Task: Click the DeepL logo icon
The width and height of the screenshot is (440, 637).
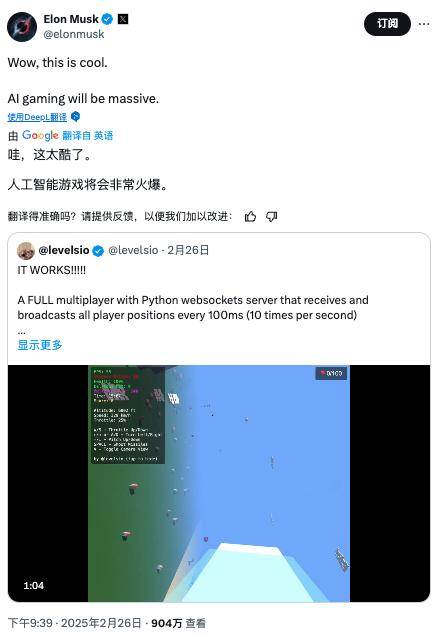Action: click(x=76, y=117)
